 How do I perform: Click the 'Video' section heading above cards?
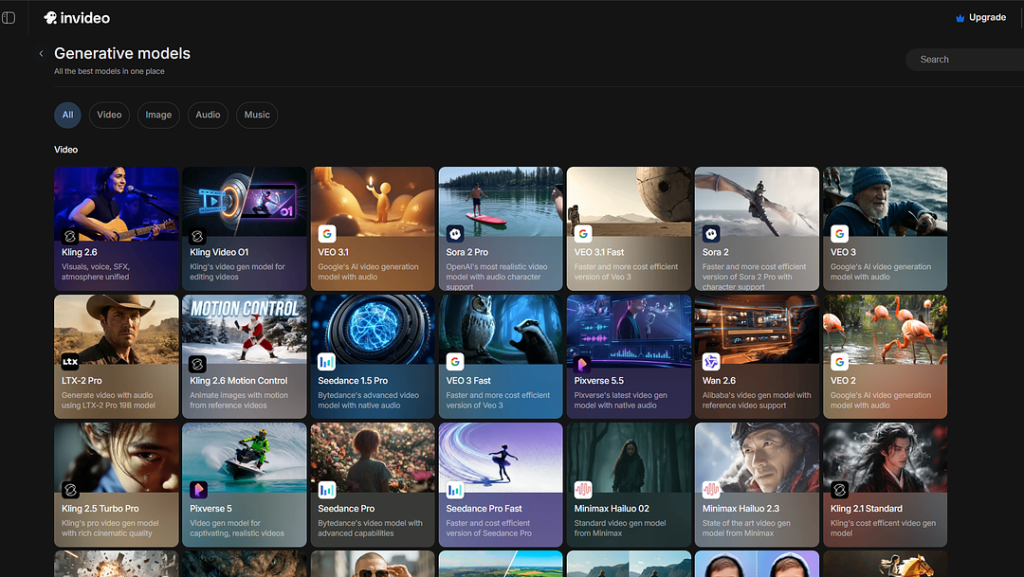pos(66,149)
